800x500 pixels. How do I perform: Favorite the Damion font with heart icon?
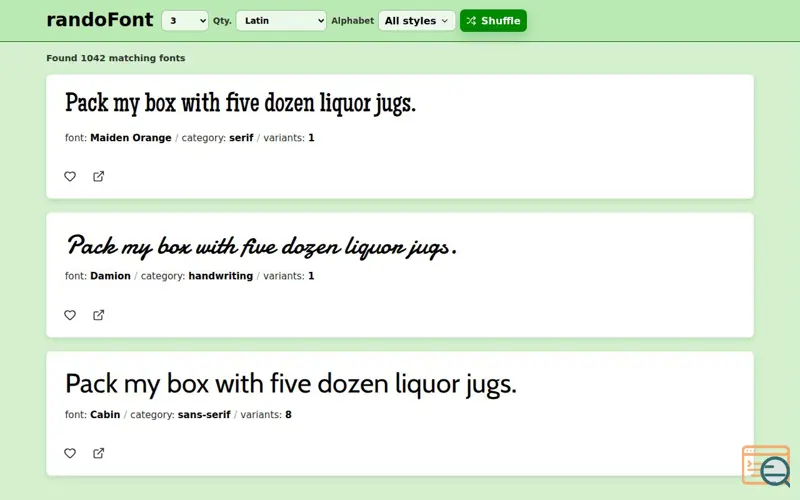[70, 315]
